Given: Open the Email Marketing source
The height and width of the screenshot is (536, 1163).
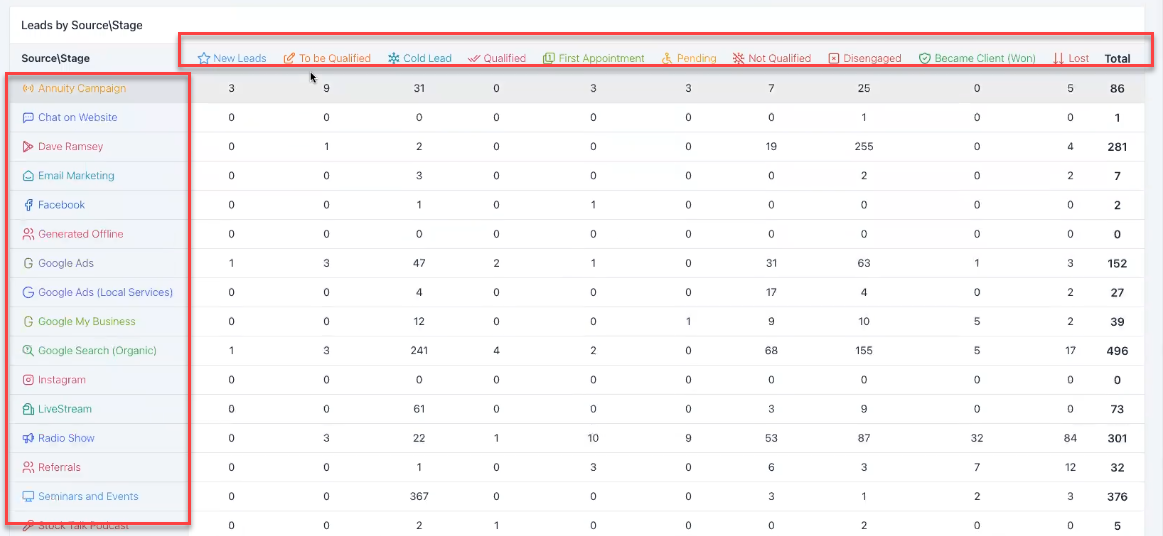Looking at the screenshot, I should coord(76,176).
